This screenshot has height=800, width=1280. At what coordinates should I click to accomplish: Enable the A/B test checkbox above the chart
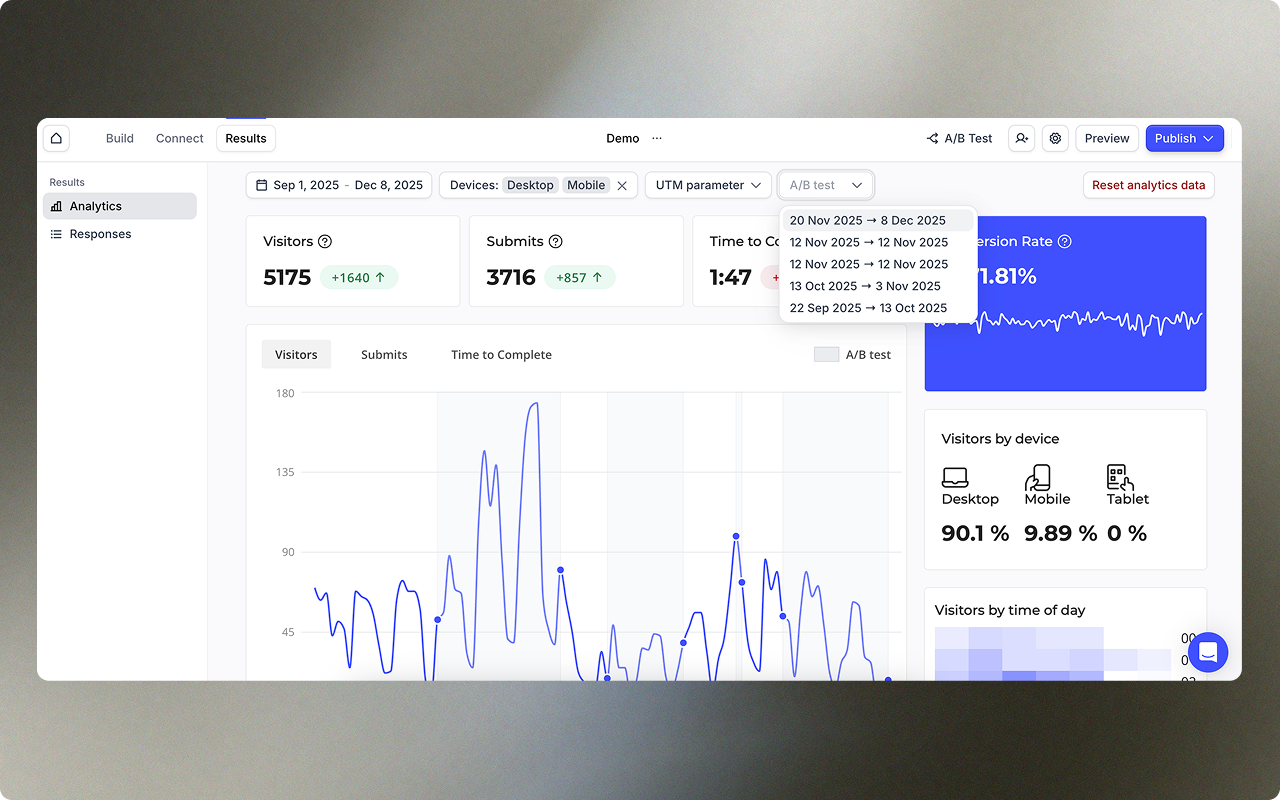point(826,354)
